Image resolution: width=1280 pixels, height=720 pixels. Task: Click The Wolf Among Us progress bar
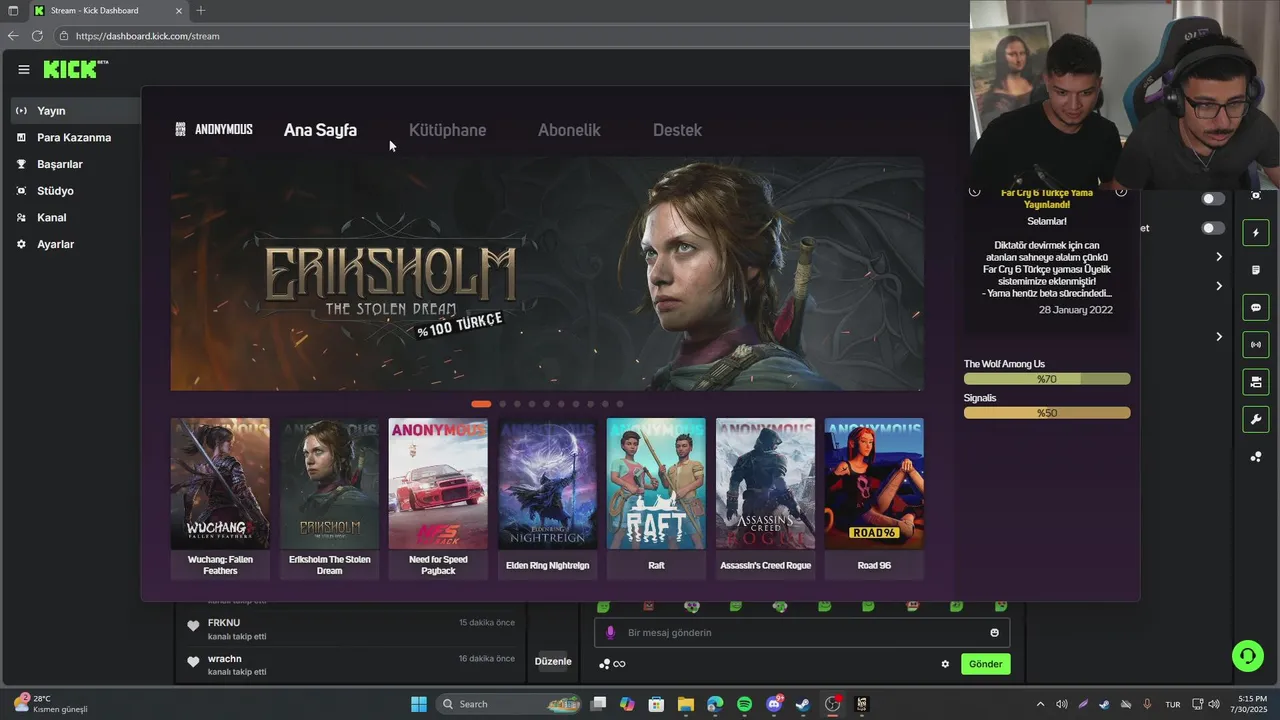coord(1047,379)
